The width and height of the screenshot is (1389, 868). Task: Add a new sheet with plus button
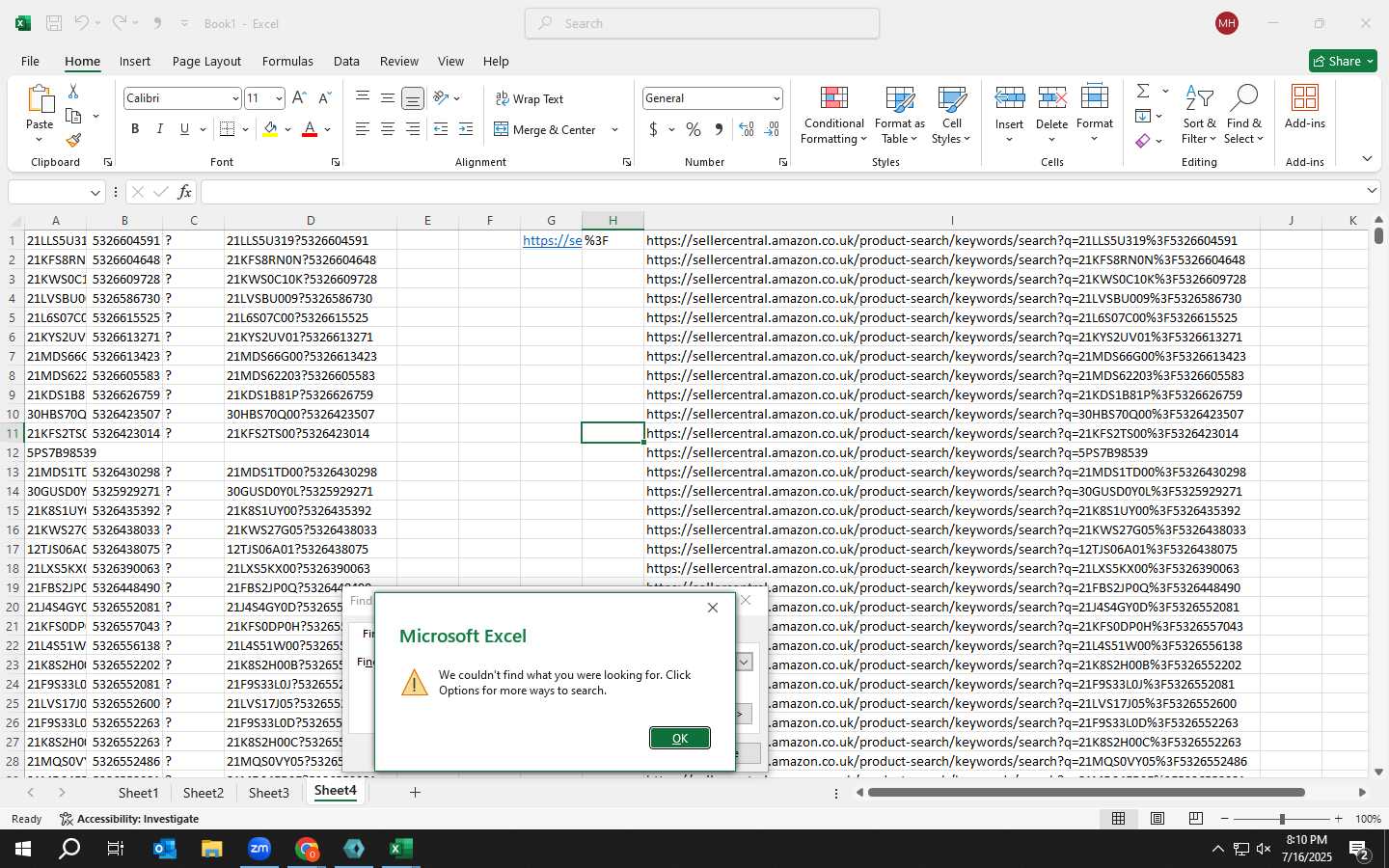tap(415, 792)
